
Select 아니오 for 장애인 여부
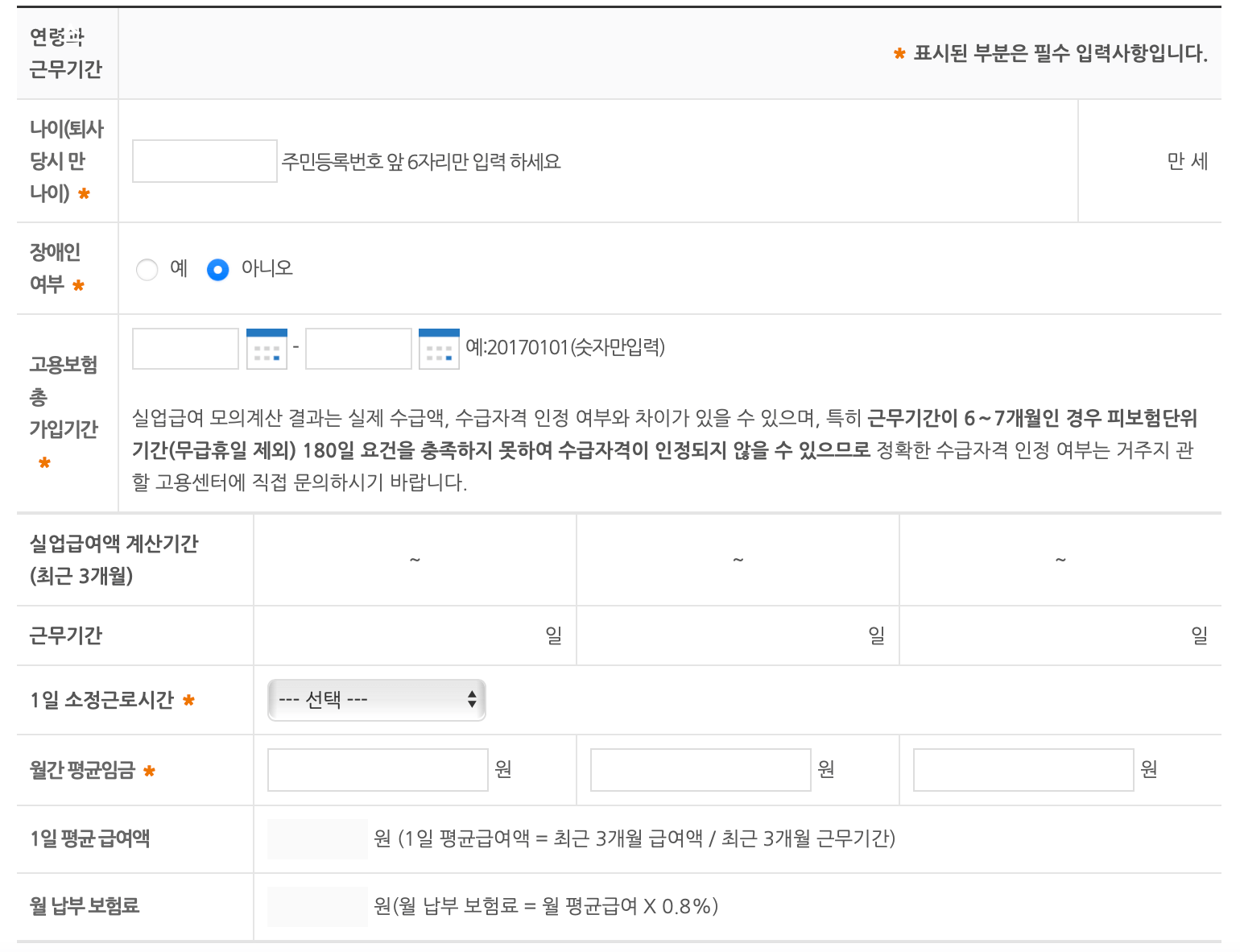217,270
